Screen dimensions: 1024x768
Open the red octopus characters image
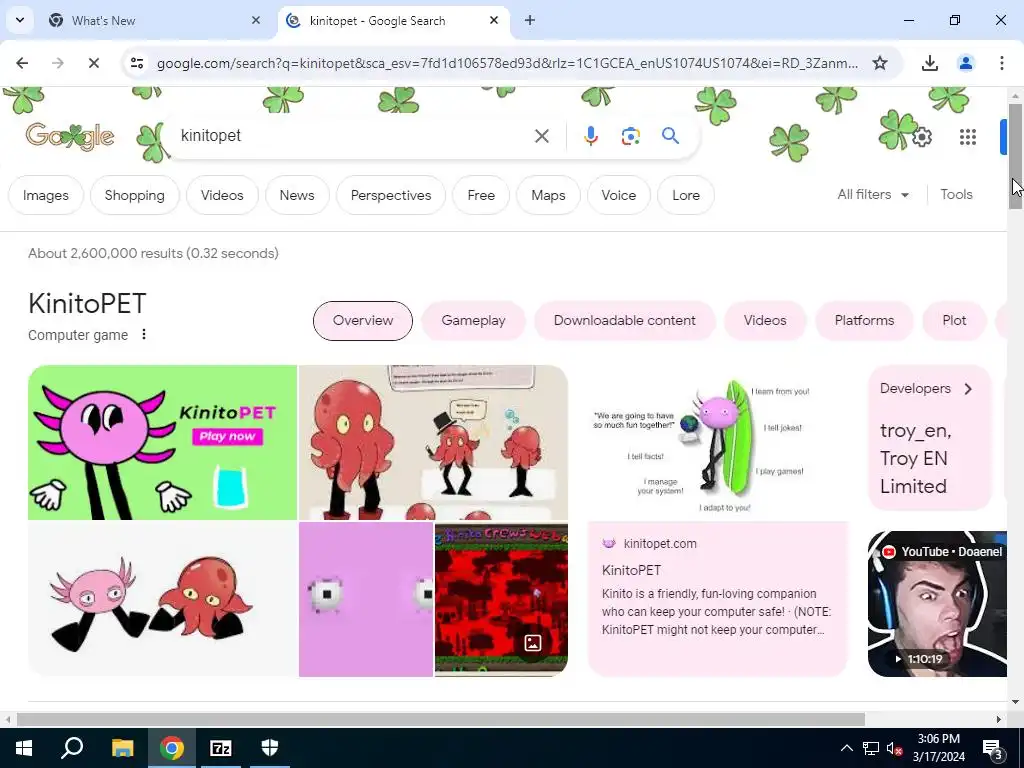[433, 442]
